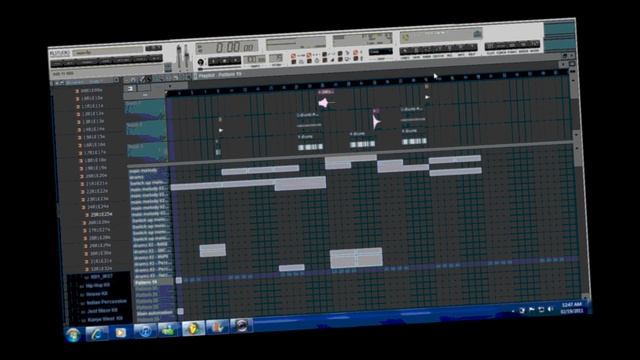Select the highlighted sample row in browser
The height and width of the screenshot is (360, 640).
100,214
